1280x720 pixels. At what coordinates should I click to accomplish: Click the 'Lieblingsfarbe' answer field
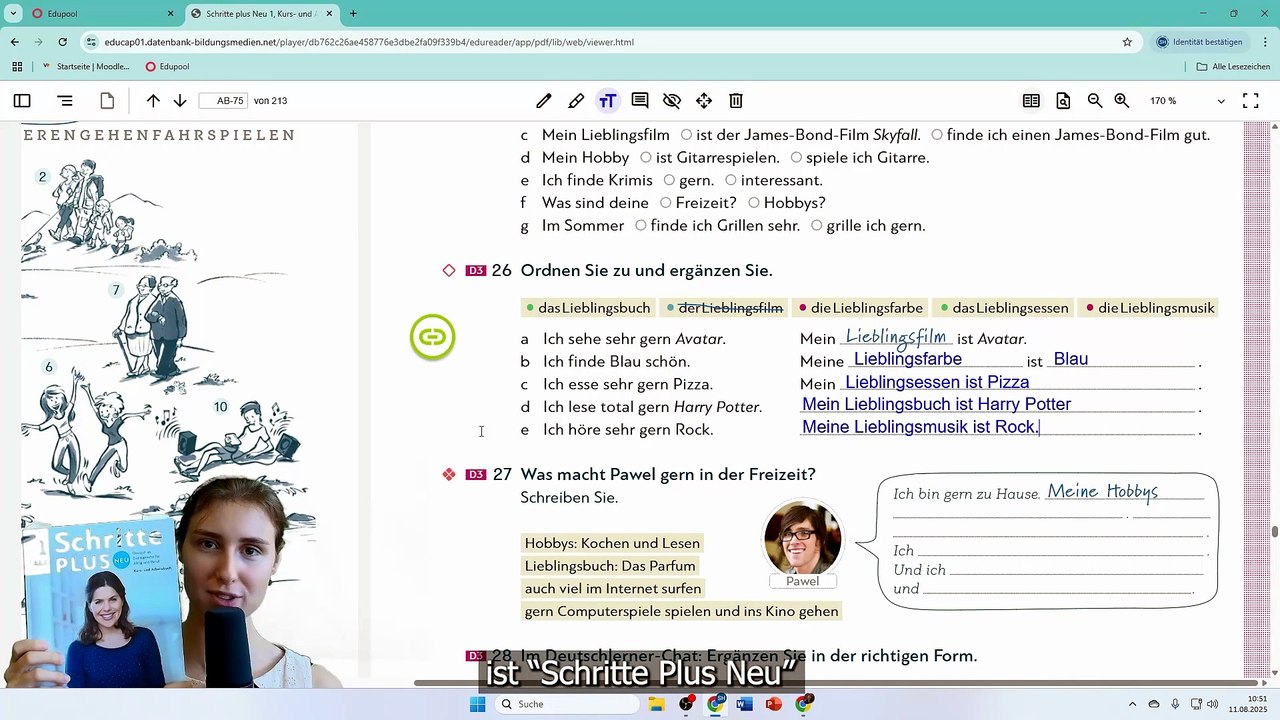[x=935, y=360]
